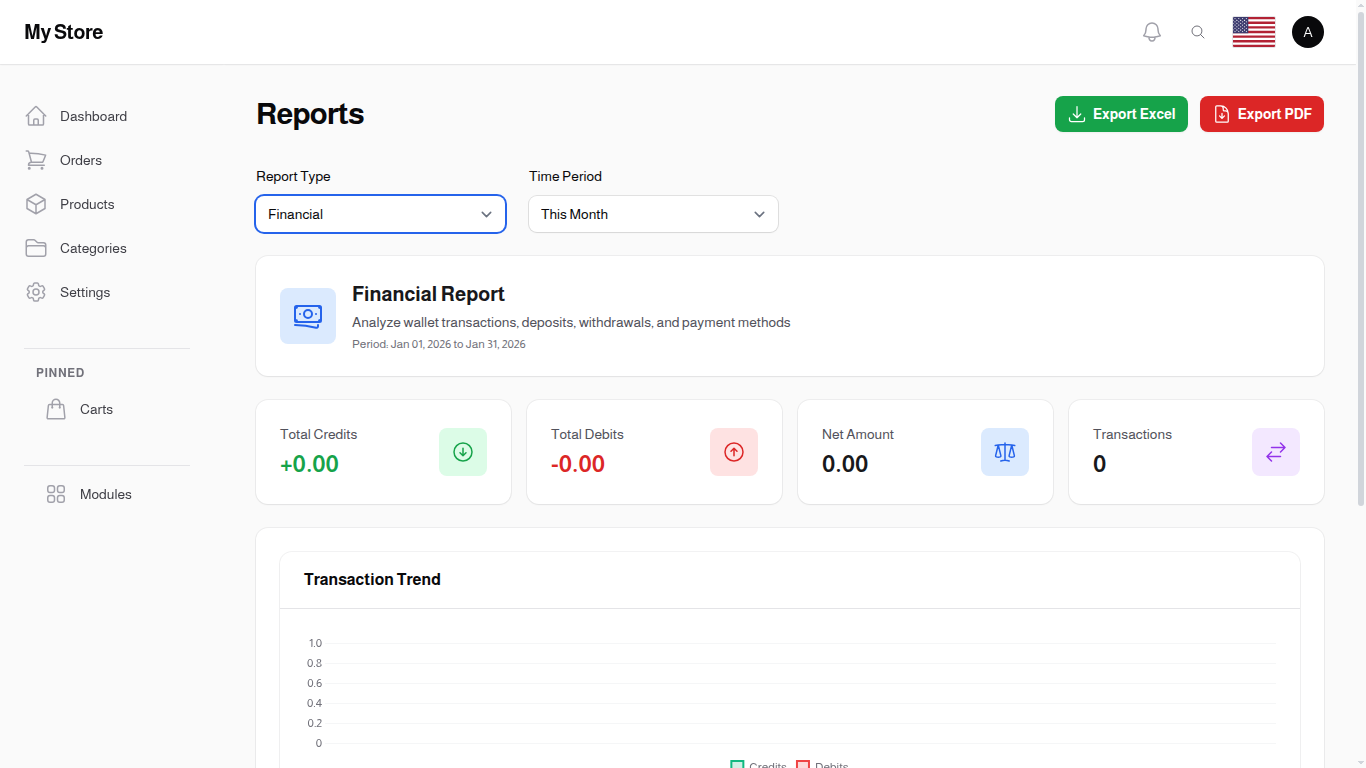Click the Settings gear icon
This screenshot has width=1366, height=768.
pos(36,292)
